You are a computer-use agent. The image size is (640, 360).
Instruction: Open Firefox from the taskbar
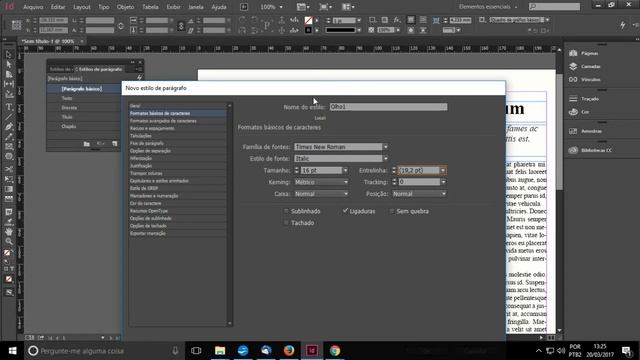tap(289, 351)
